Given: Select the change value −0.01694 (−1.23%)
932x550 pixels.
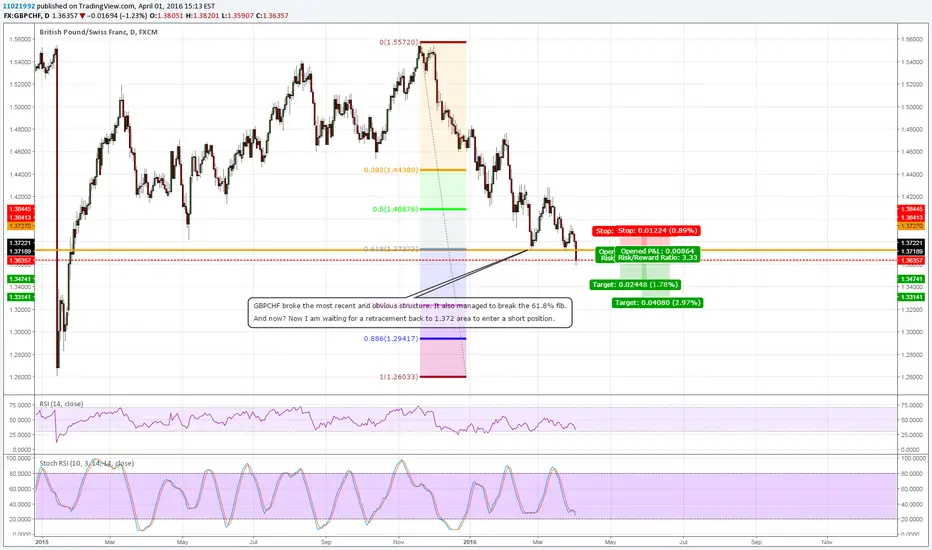Looking at the screenshot, I should click(118, 15).
